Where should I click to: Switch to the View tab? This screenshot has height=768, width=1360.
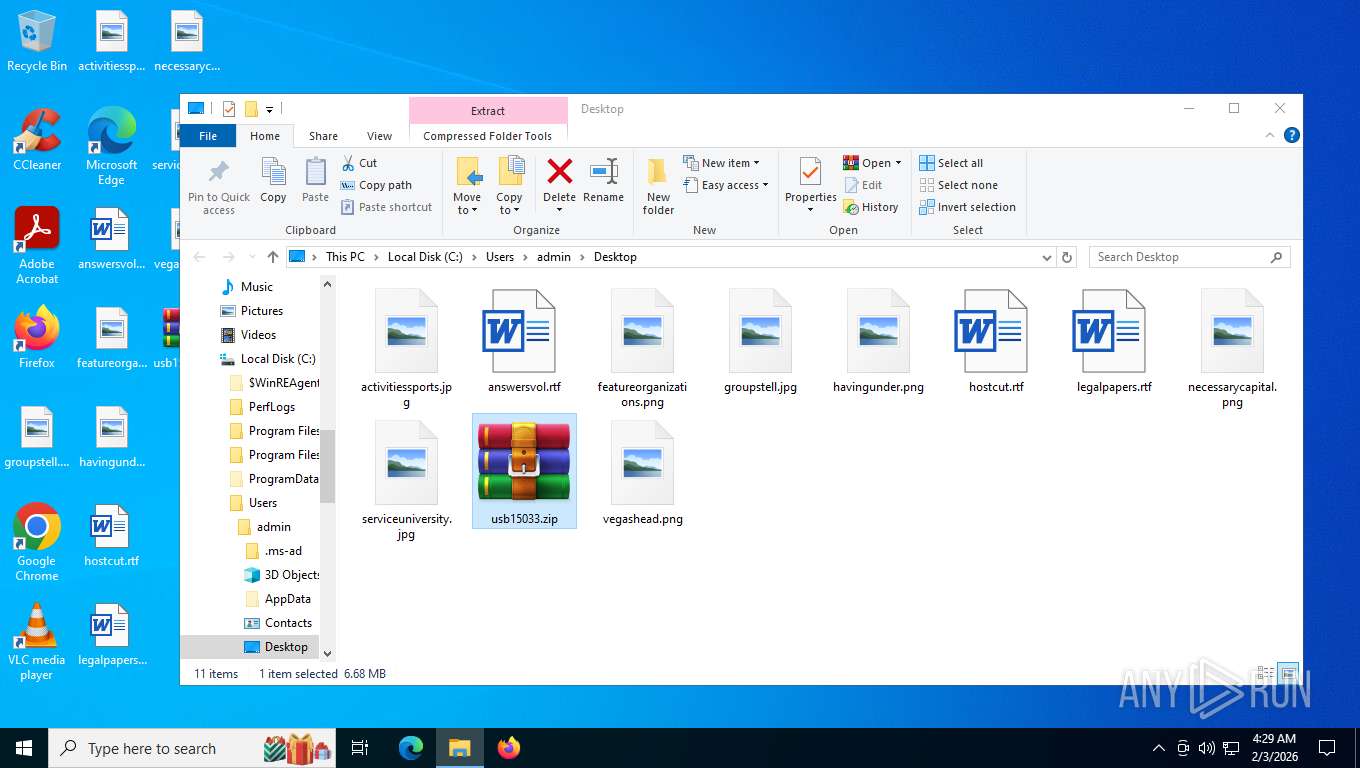click(x=379, y=136)
